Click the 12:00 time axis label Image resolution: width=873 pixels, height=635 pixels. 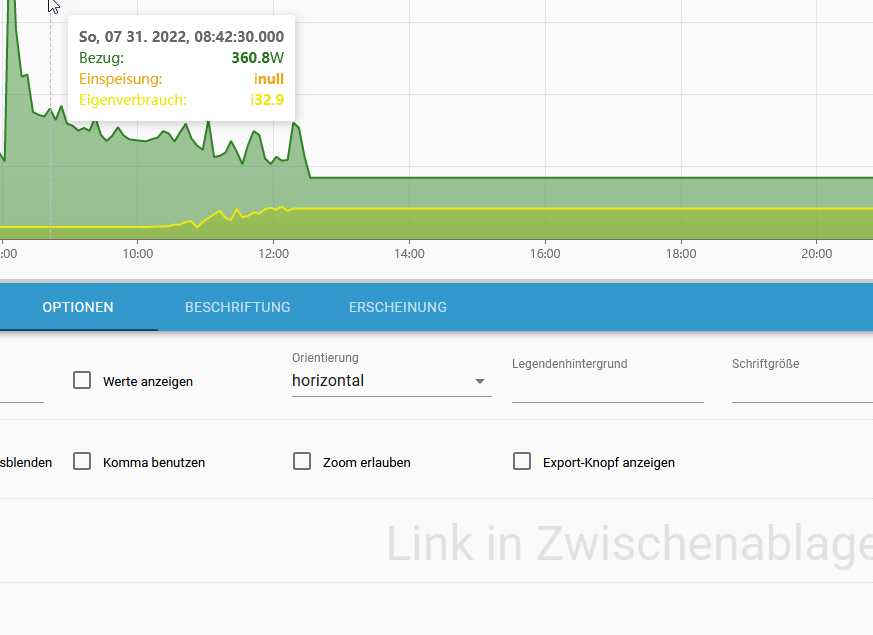(x=273, y=254)
